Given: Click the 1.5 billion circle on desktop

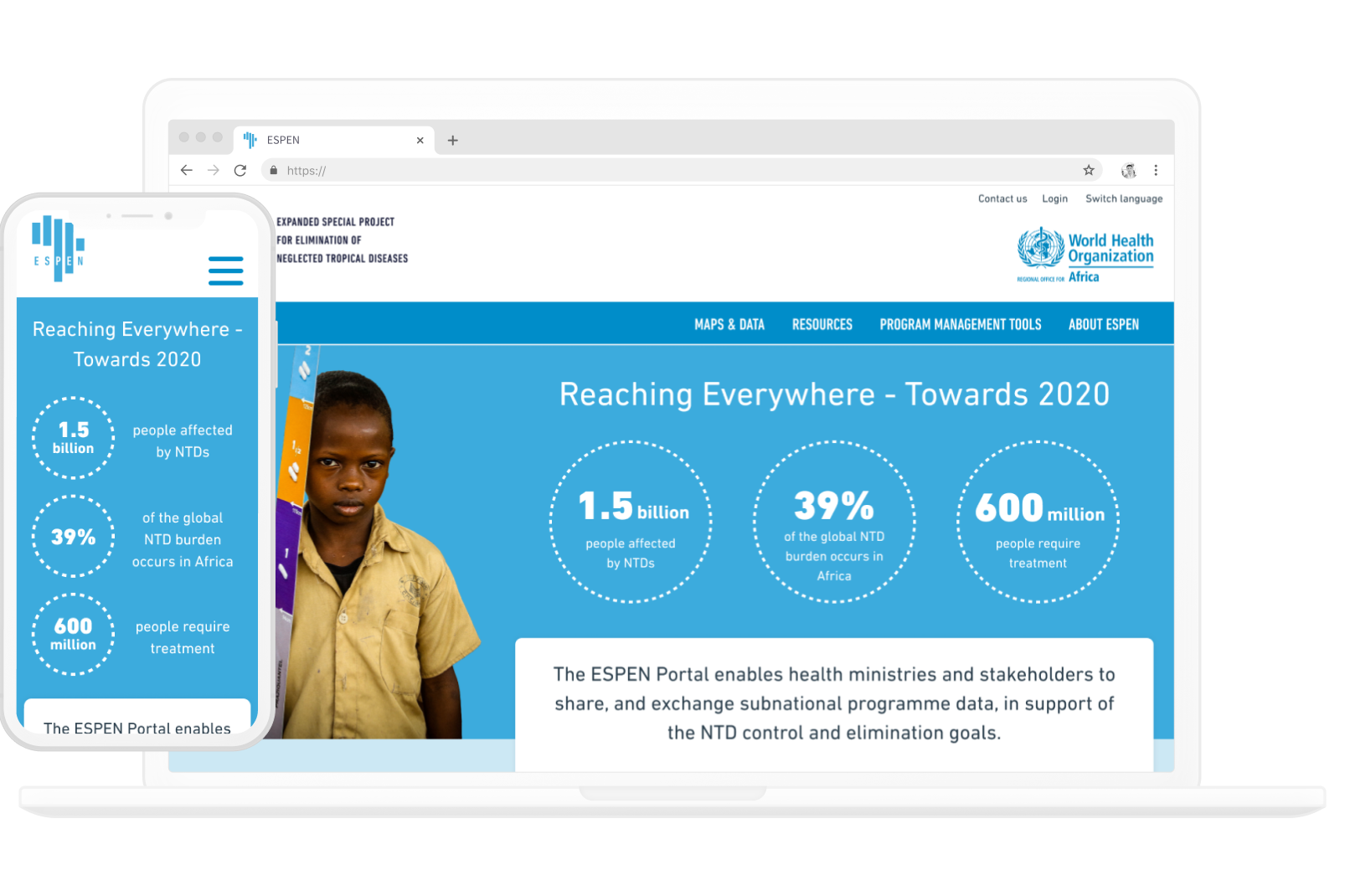Looking at the screenshot, I should pyautogui.click(x=631, y=522).
